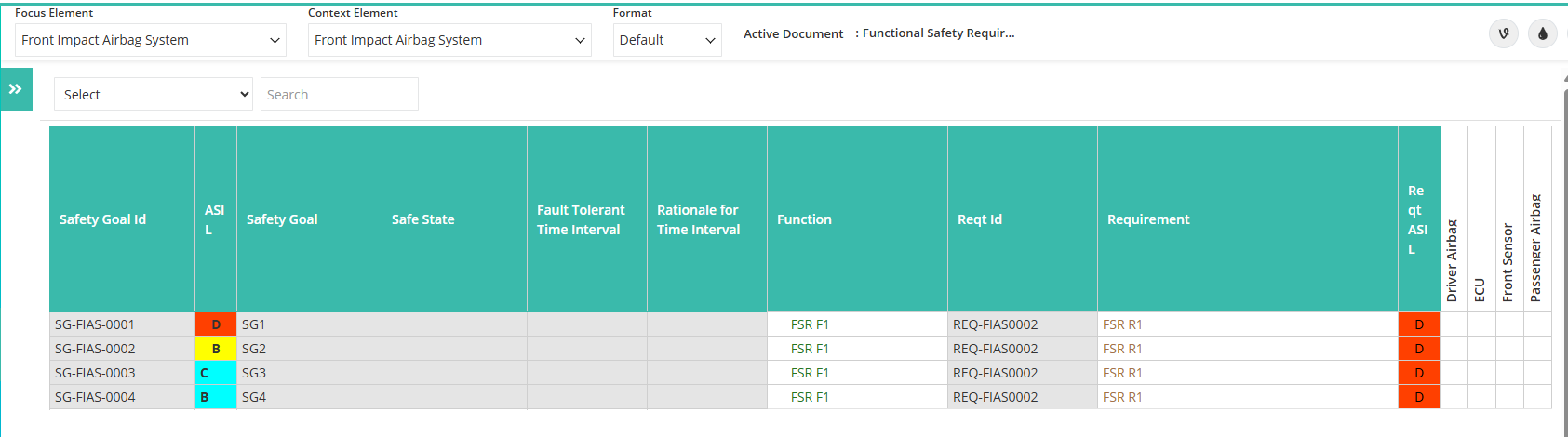Screen dimensions: 1568x437
Task: Click the Rationale for Time Interval header
Action: coord(707,219)
